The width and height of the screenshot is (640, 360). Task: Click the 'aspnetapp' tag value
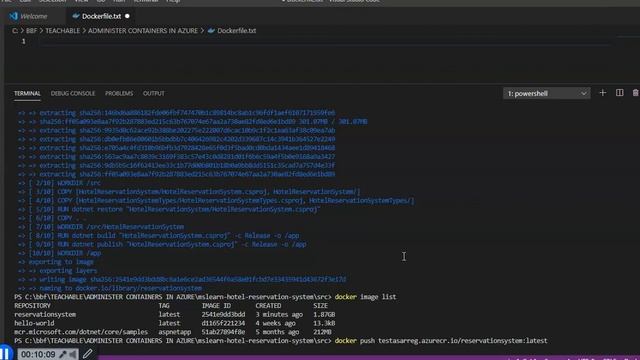pos(175,332)
